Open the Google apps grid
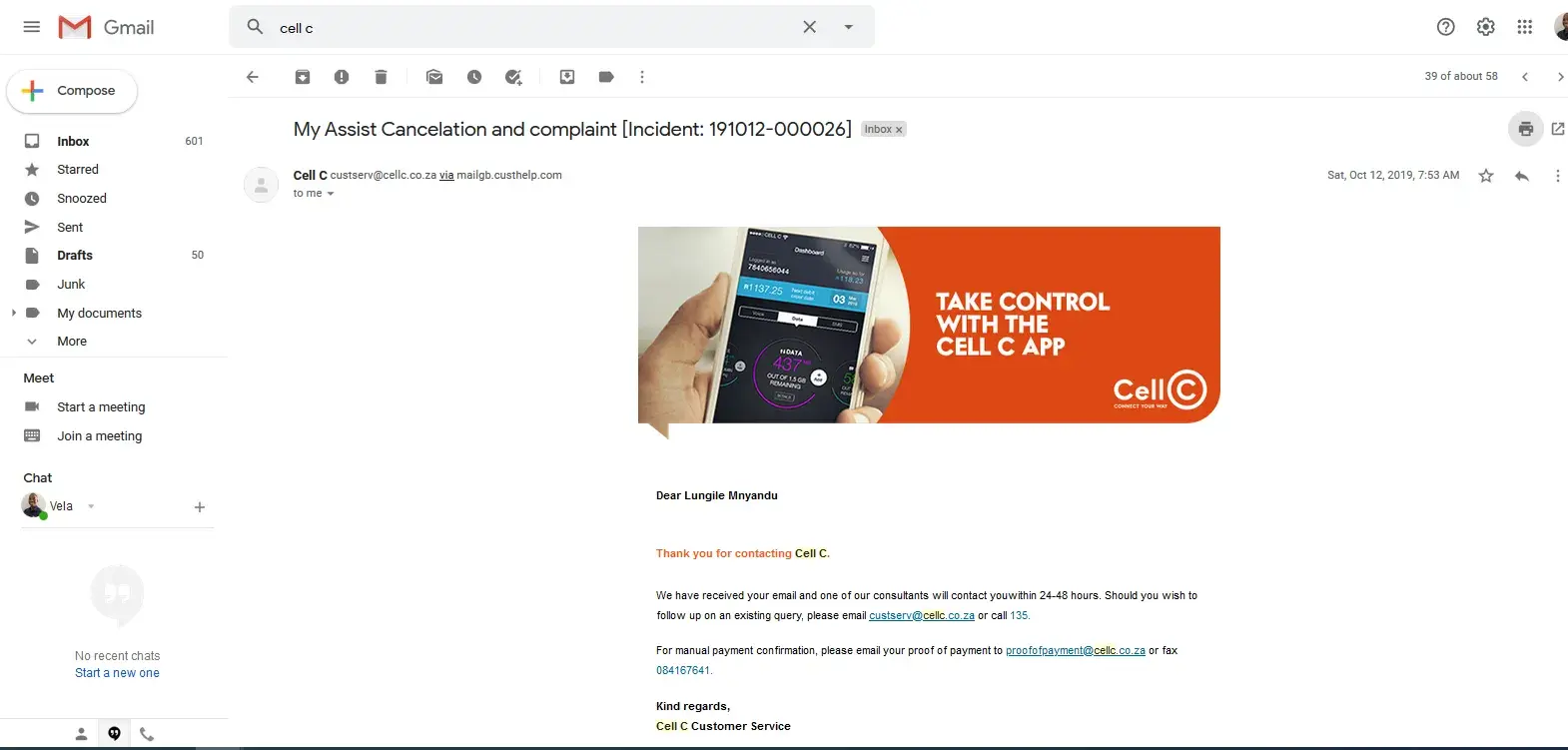Screen dimensions: 1568x750 (1525, 27)
